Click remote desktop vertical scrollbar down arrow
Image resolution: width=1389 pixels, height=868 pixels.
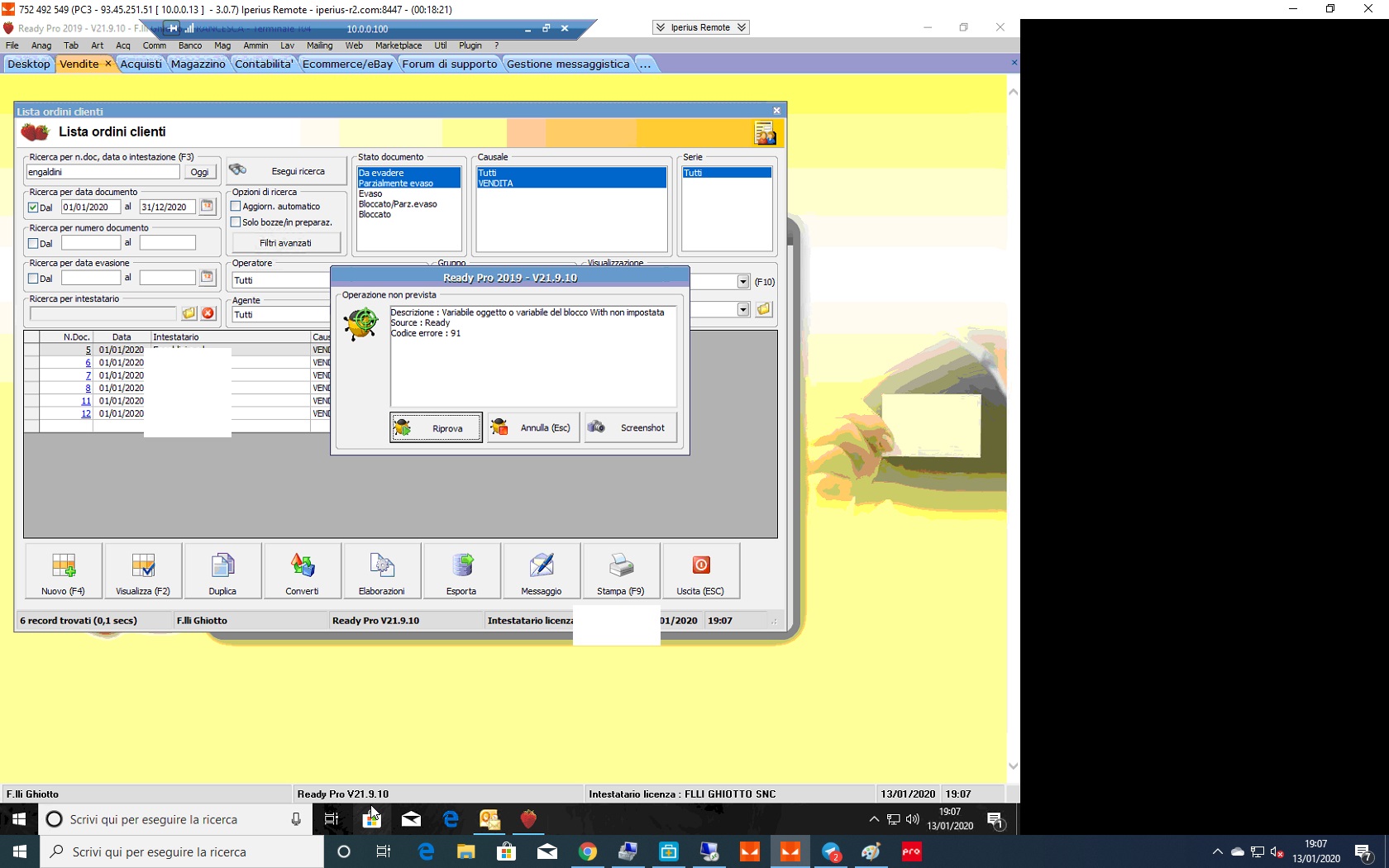(1013, 766)
